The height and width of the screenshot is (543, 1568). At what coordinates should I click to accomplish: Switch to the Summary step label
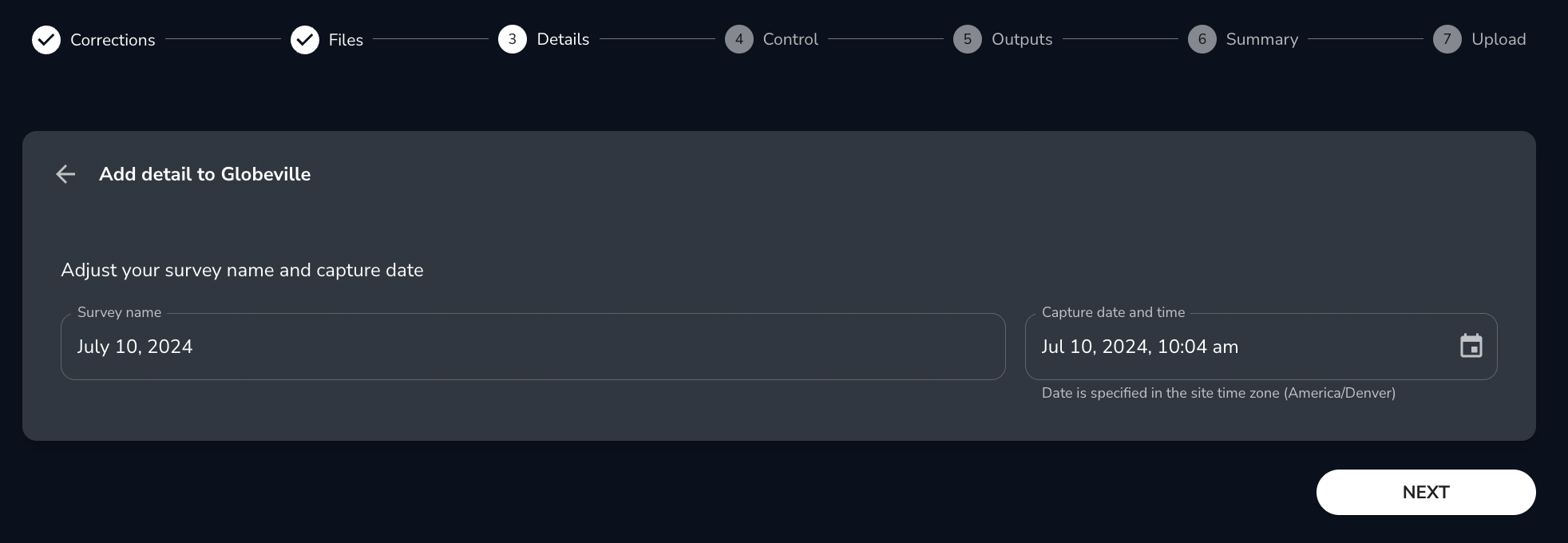pos(1262,39)
